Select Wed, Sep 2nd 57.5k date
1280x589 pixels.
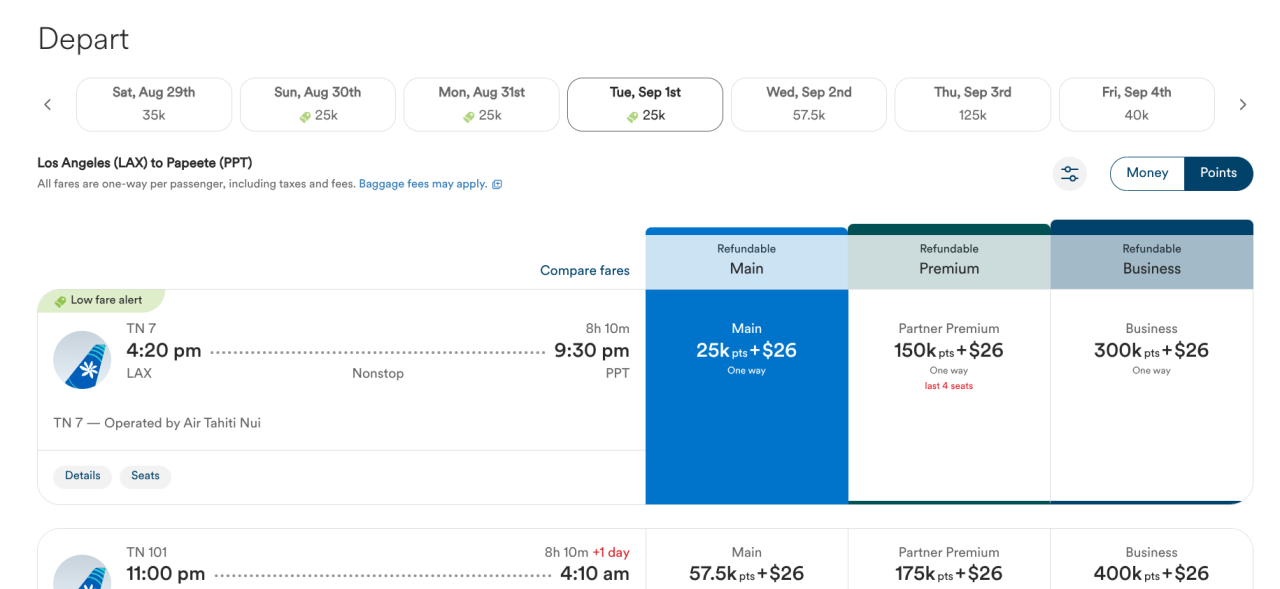click(x=809, y=104)
